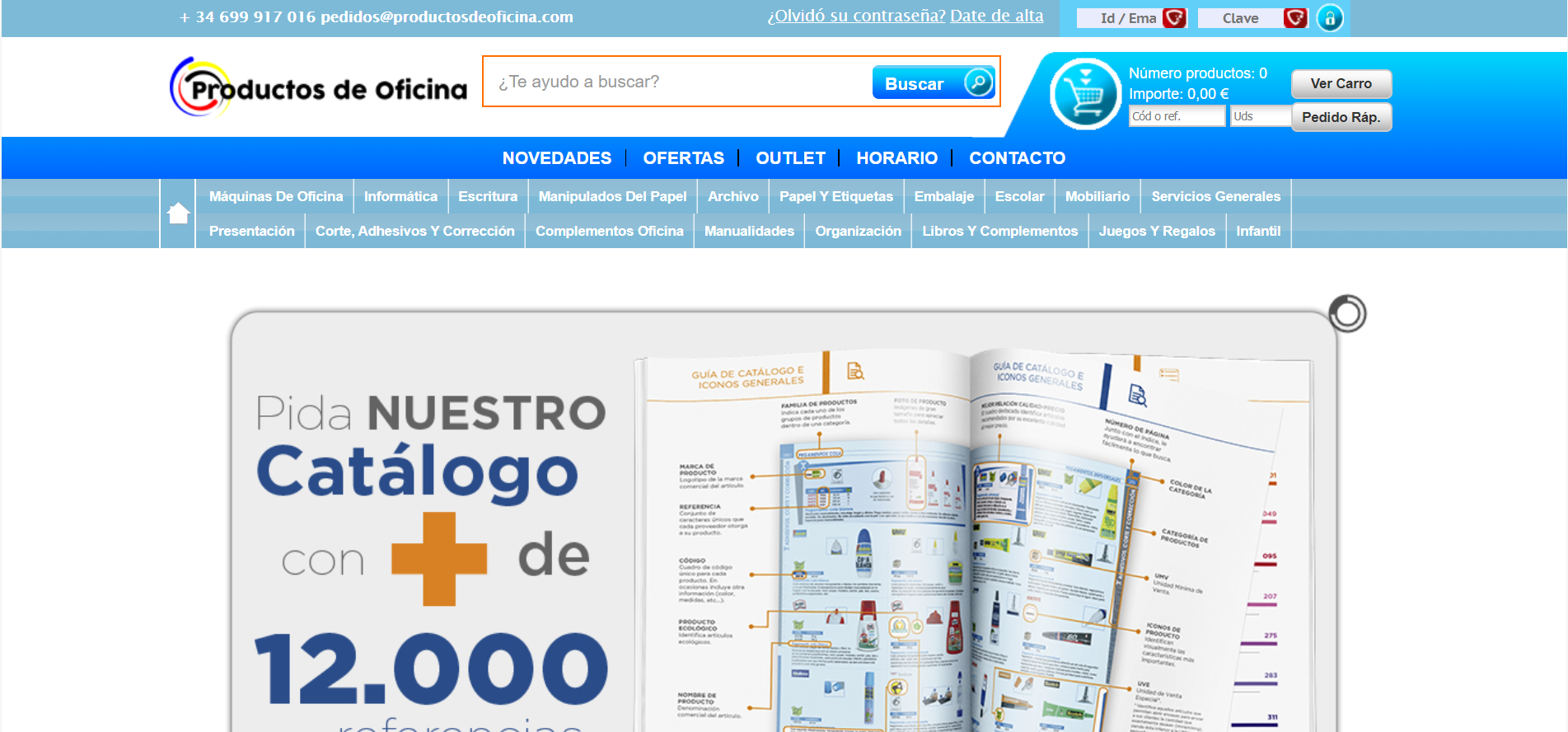The image size is (1568, 732).
Task: Click the pedidos@productosdeoficina.com email
Action: [x=447, y=16]
